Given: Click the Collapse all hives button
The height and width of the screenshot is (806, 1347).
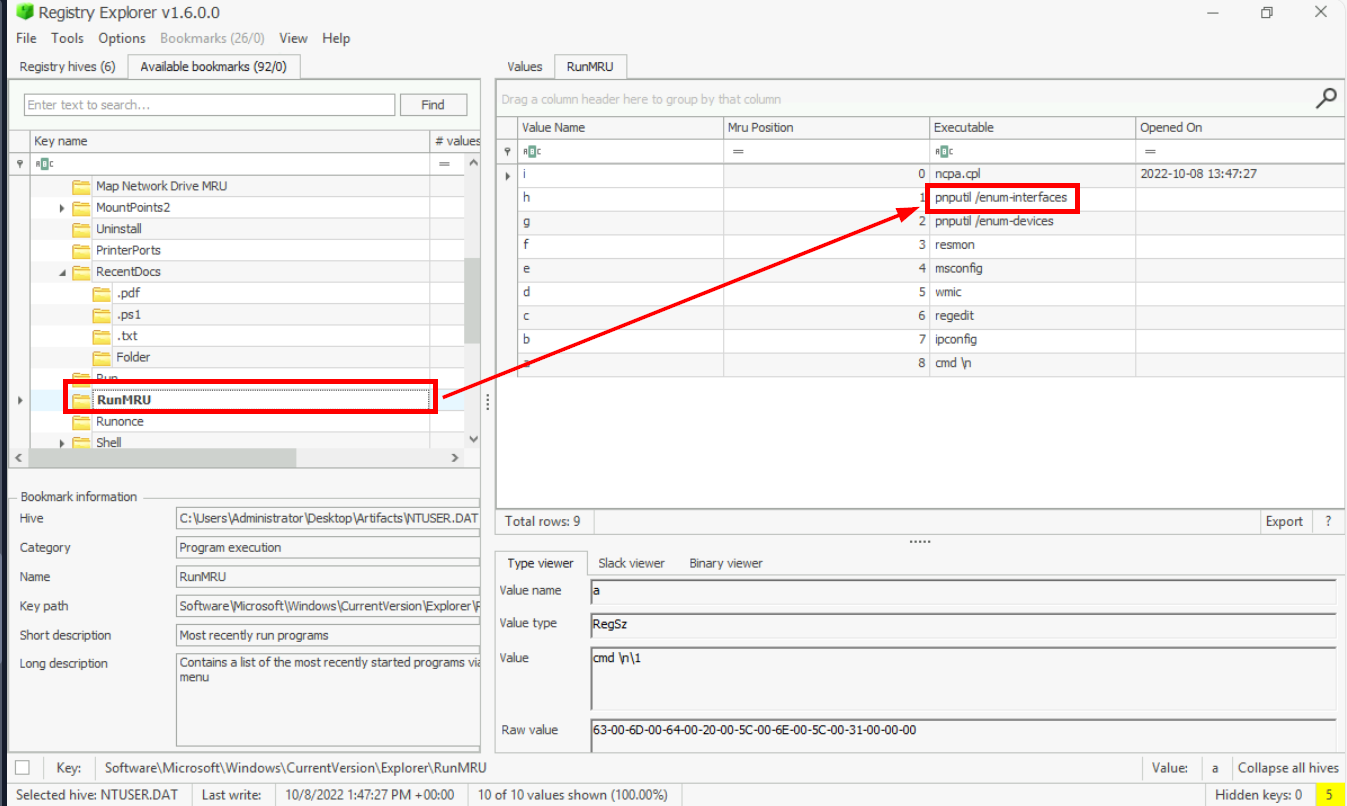Looking at the screenshot, I should [x=1287, y=768].
